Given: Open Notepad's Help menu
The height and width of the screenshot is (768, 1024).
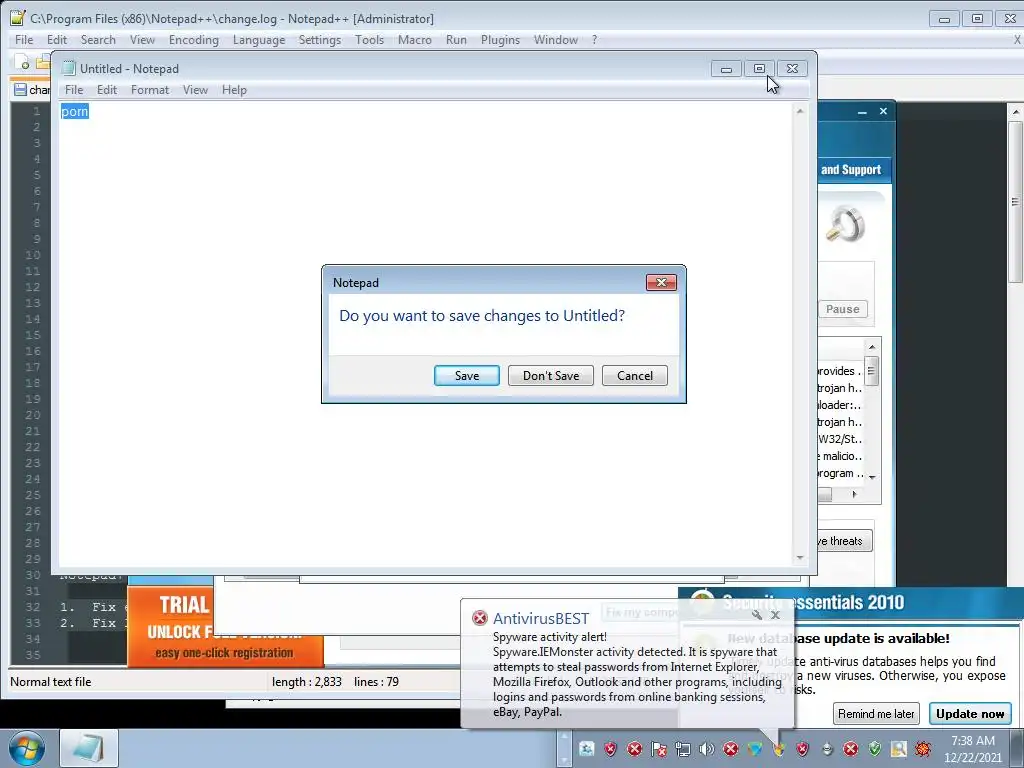Looking at the screenshot, I should click(x=234, y=89).
